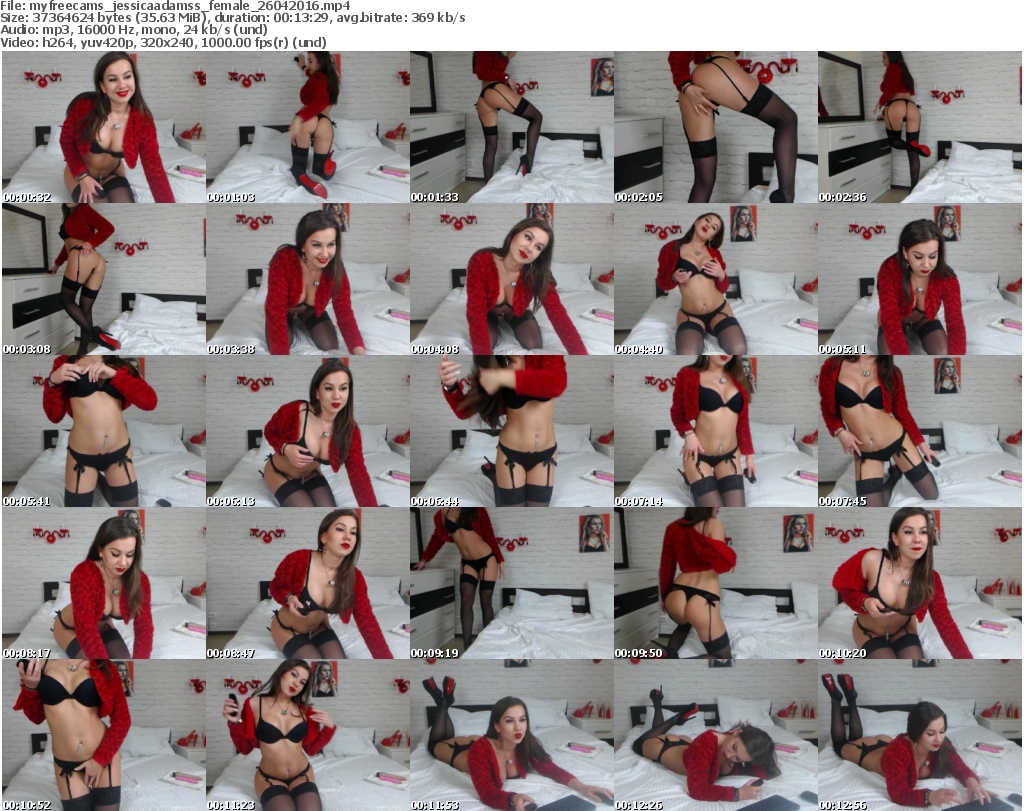Click the 'Size: 37364624 bytes' header line
1024x811 pixels.
click(x=233, y=18)
